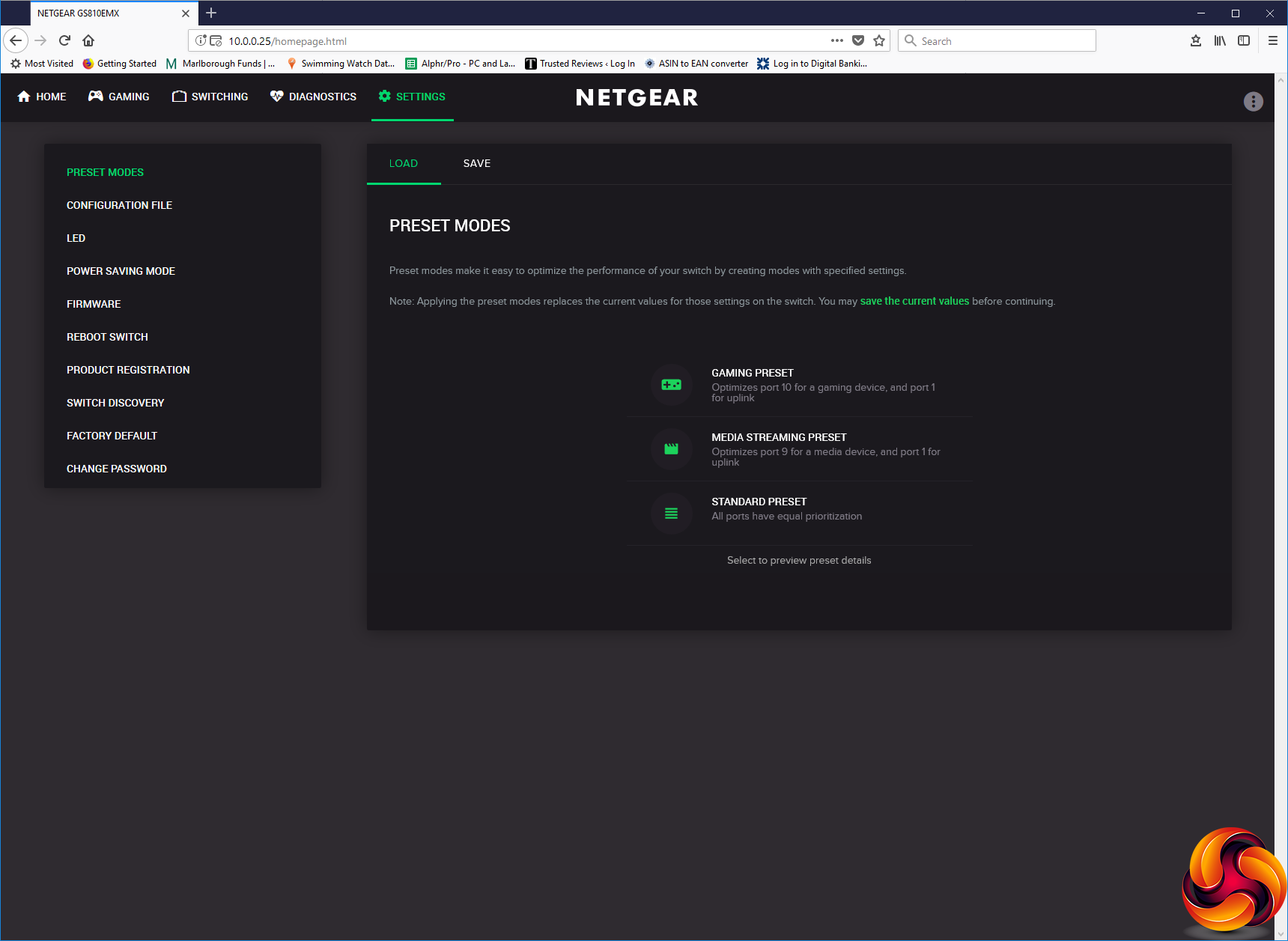Open the Getting Started bookmark

[x=120, y=64]
